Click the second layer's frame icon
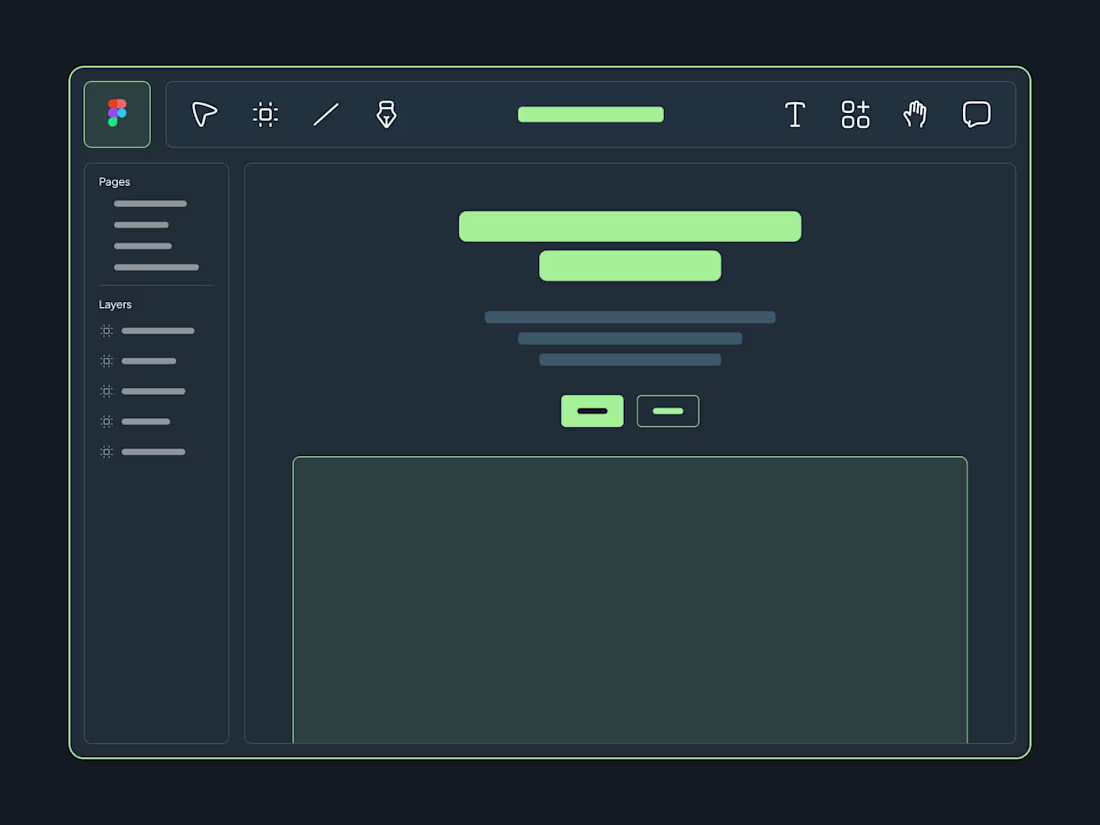 pyautogui.click(x=106, y=361)
